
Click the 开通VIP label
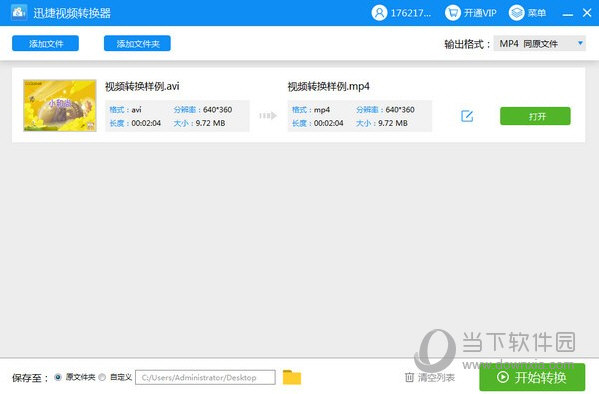[480, 13]
